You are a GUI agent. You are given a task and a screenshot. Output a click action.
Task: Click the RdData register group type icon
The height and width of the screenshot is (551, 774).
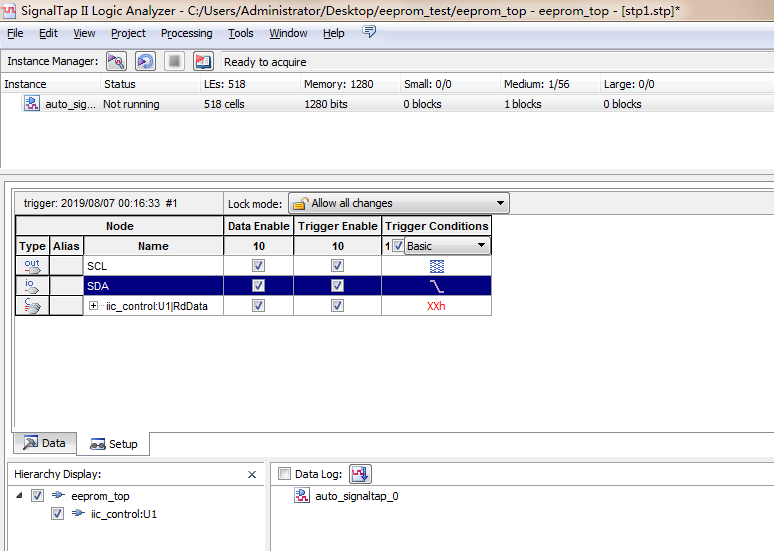[x=33, y=306]
